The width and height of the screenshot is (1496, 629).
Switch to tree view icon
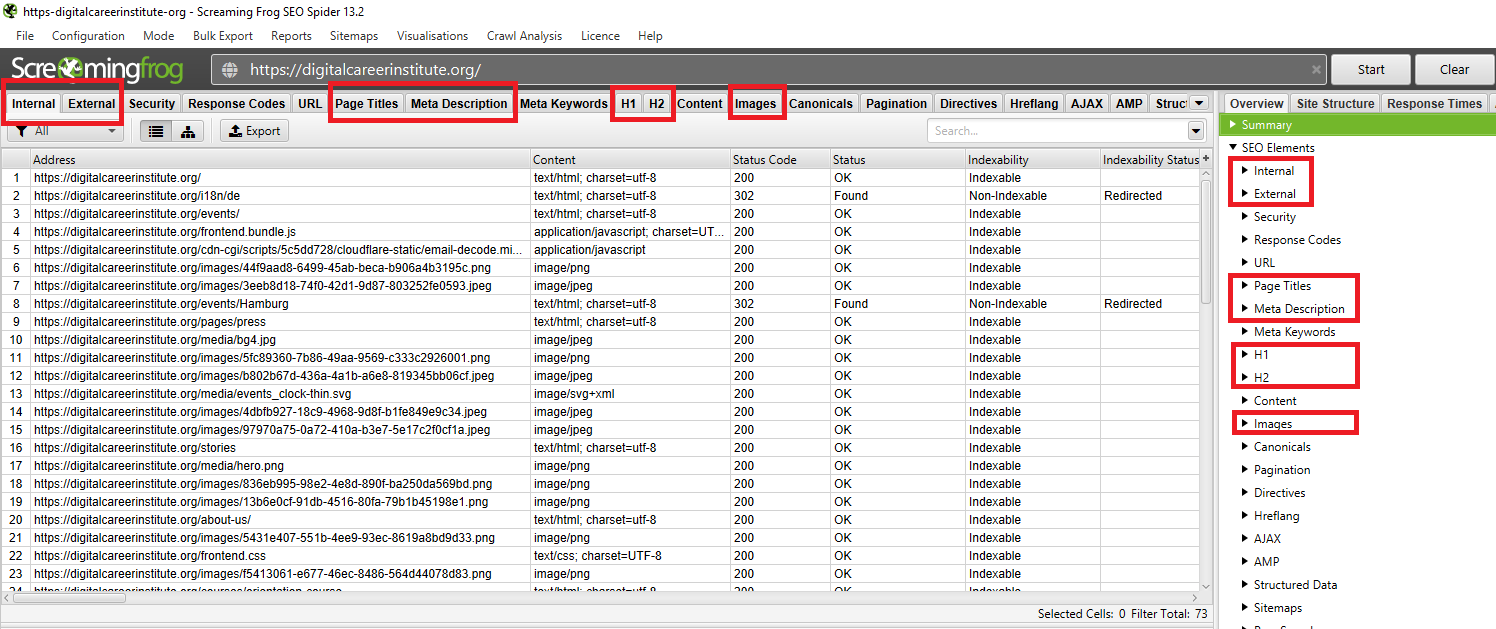tap(188, 131)
